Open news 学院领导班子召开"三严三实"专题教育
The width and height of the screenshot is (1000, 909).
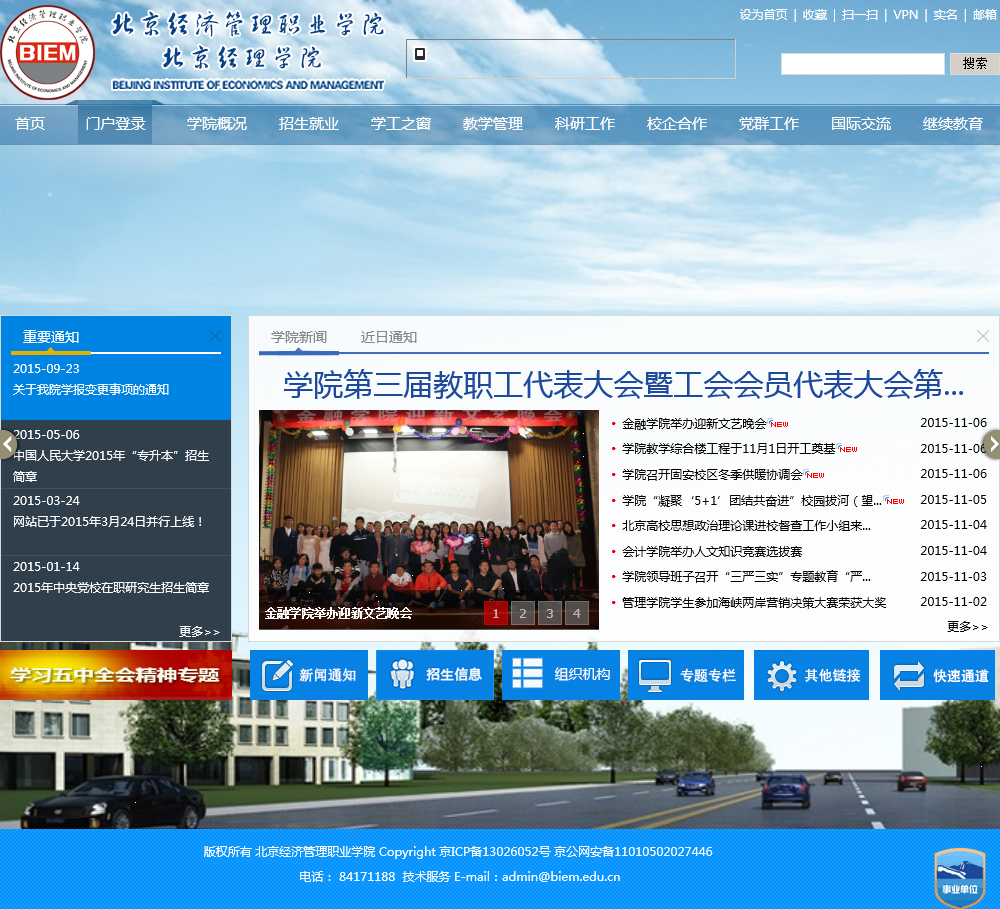[746, 577]
